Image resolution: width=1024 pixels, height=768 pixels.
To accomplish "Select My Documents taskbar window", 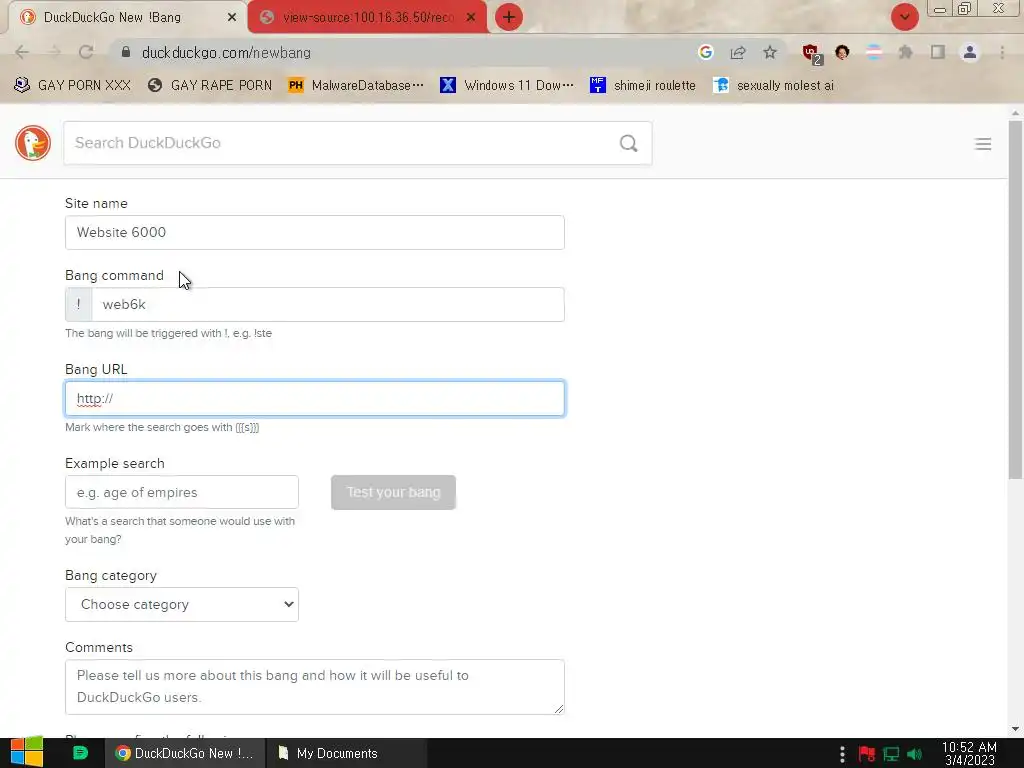I will [346, 753].
